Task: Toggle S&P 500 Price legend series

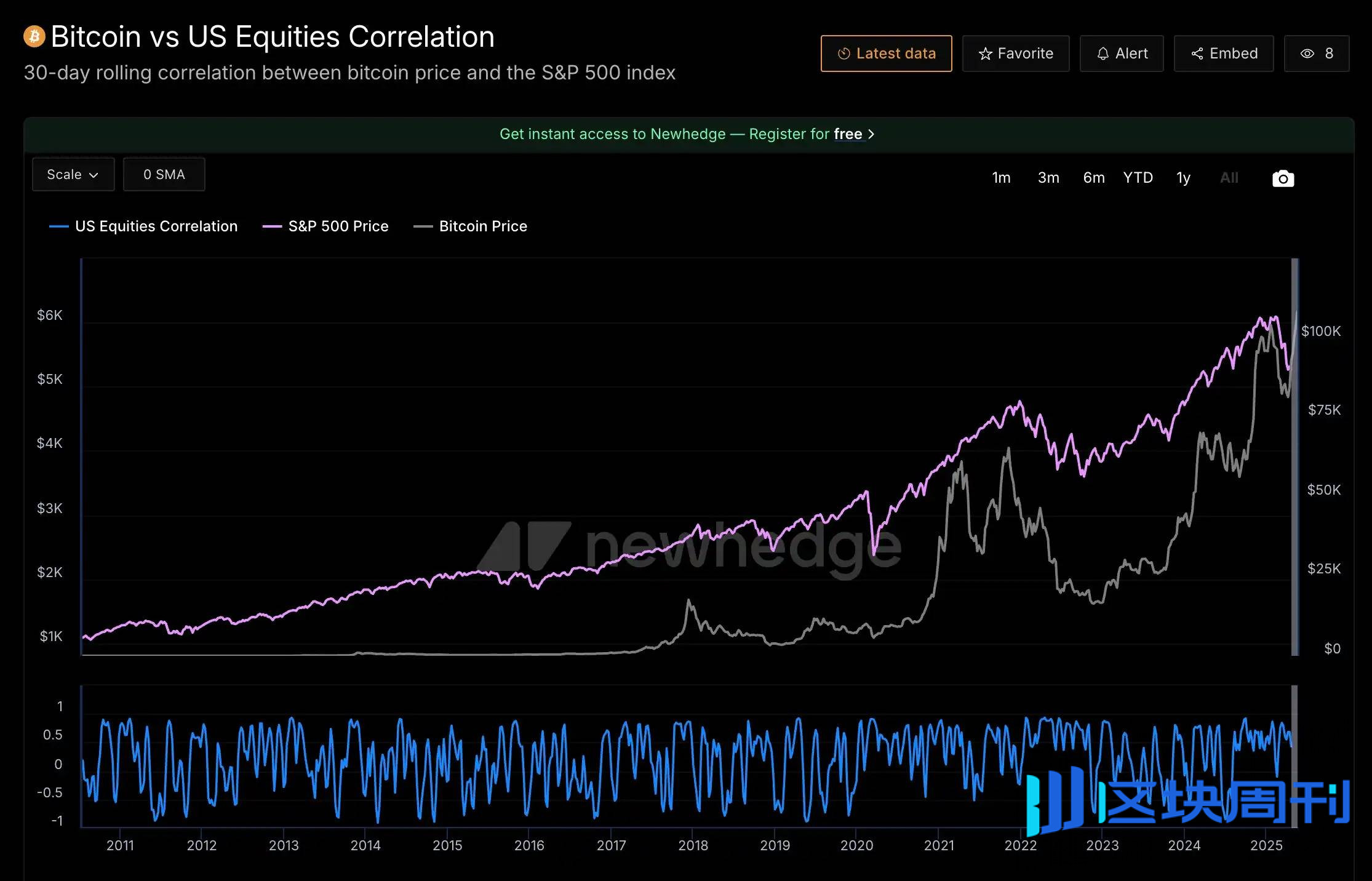Action: pyautogui.click(x=338, y=226)
